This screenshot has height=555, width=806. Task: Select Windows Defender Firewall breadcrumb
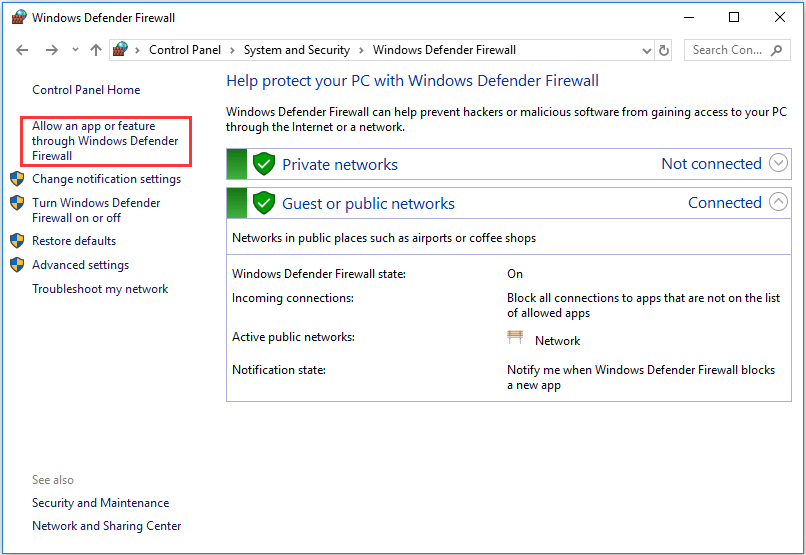444,50
